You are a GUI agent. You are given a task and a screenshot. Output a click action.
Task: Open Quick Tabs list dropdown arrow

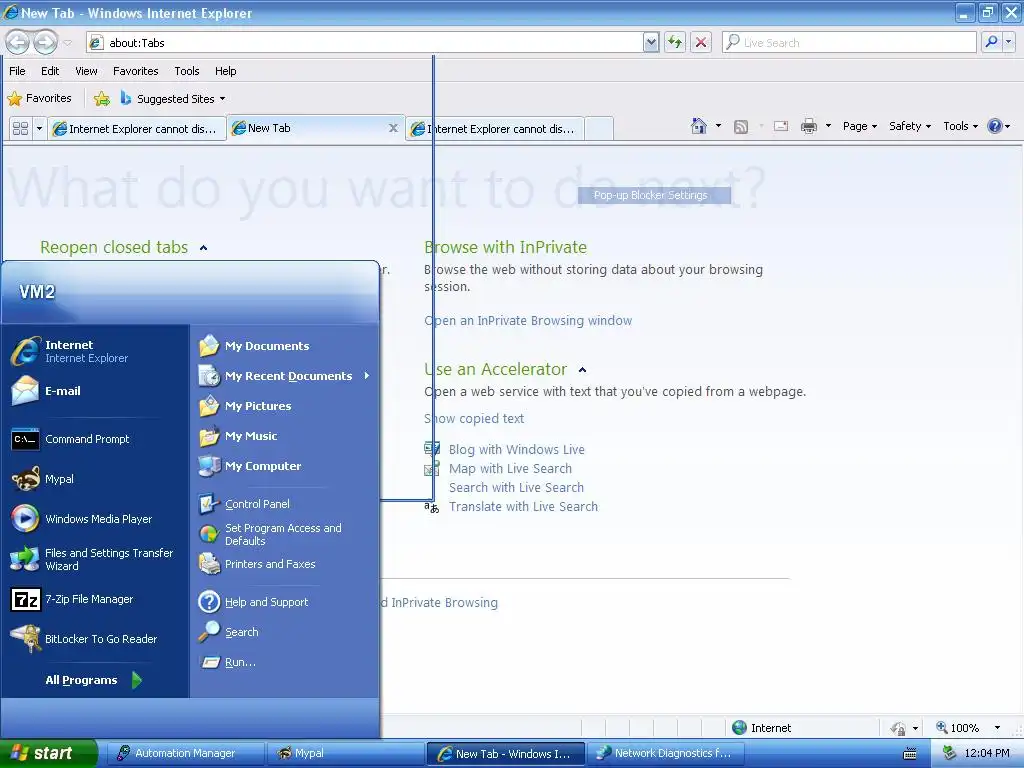pyautogui.click(x=39, y=128)
